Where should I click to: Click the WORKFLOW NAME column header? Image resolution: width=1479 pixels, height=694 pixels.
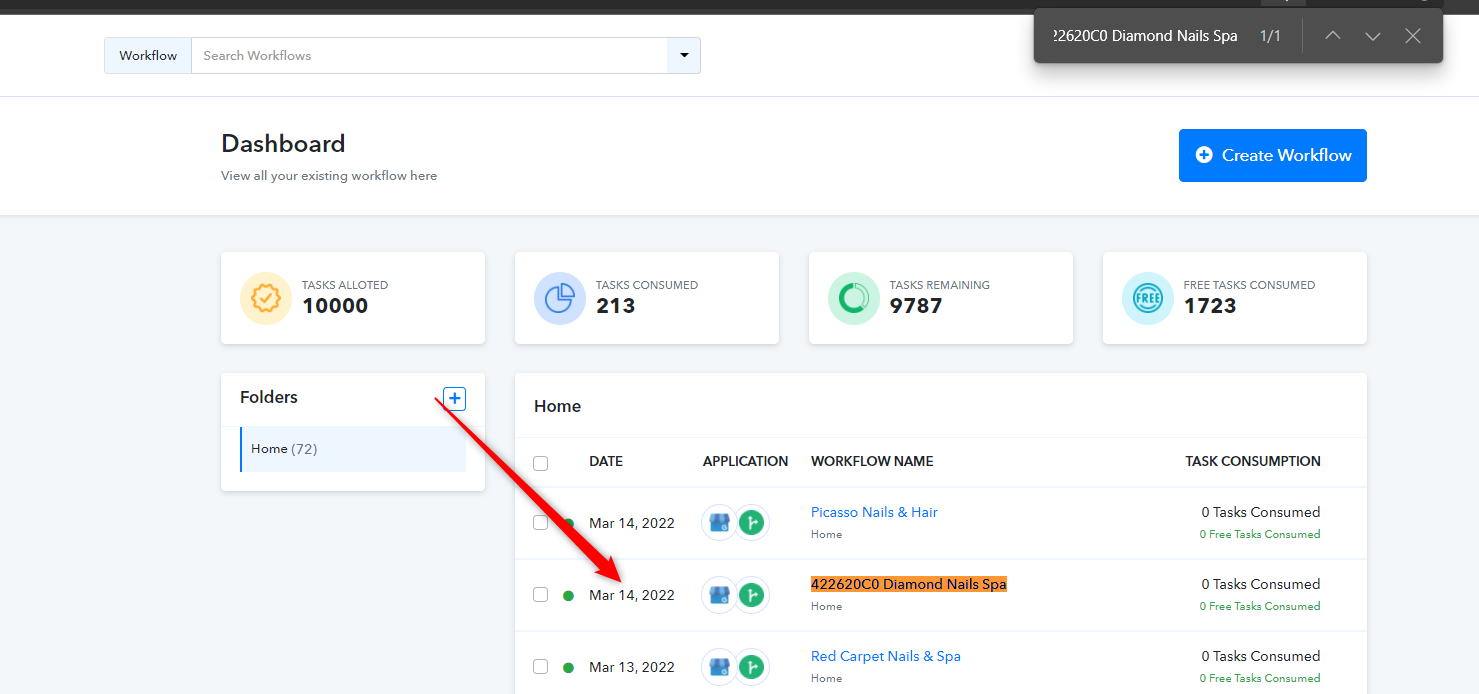(x=872, y=461)
